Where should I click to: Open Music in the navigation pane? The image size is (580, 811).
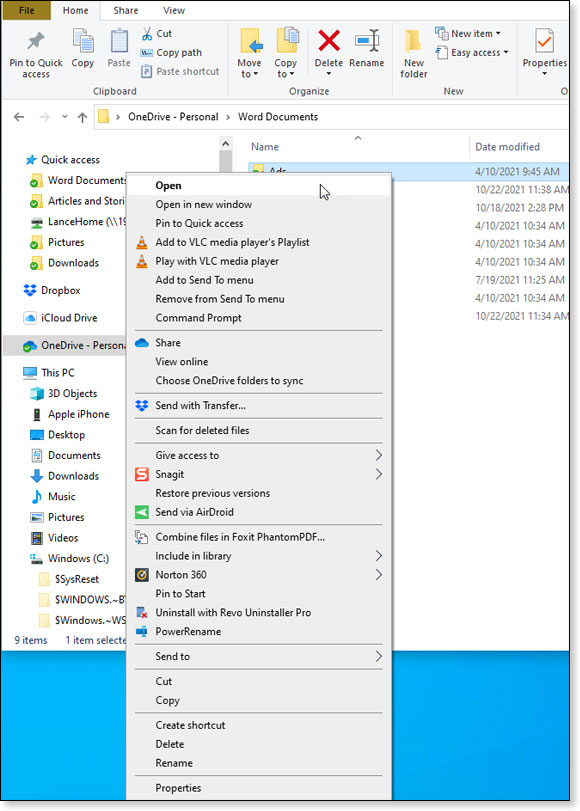click(62, 497)
